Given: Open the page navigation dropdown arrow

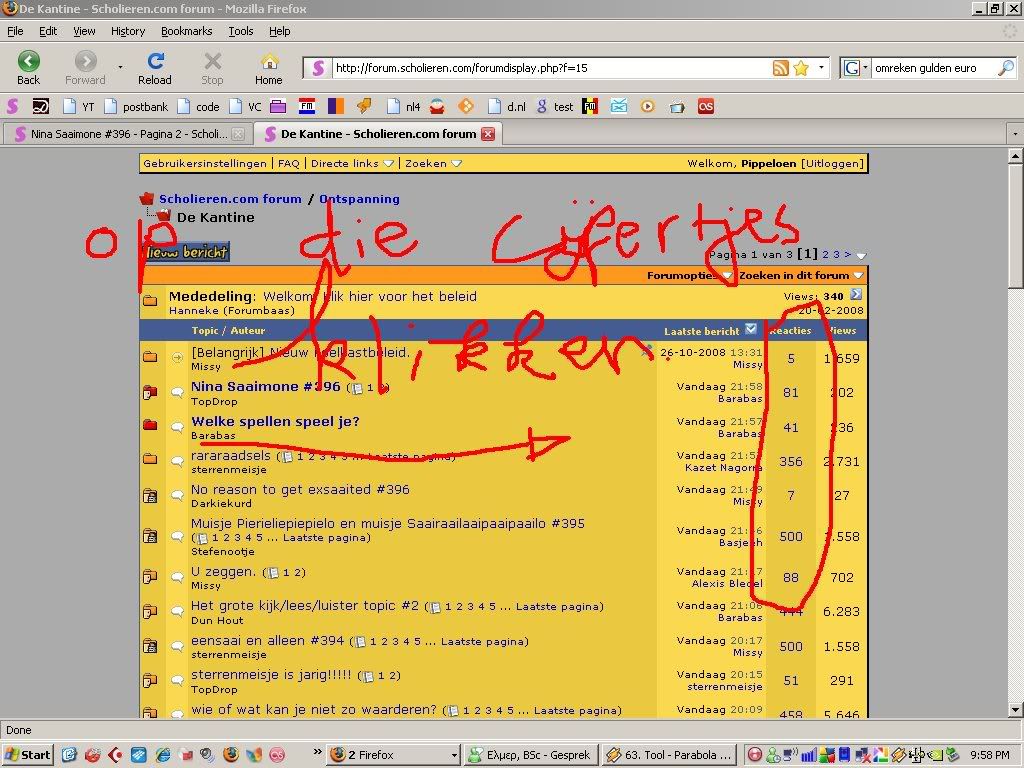Looking at the screenshot, I should pos(861,255).
